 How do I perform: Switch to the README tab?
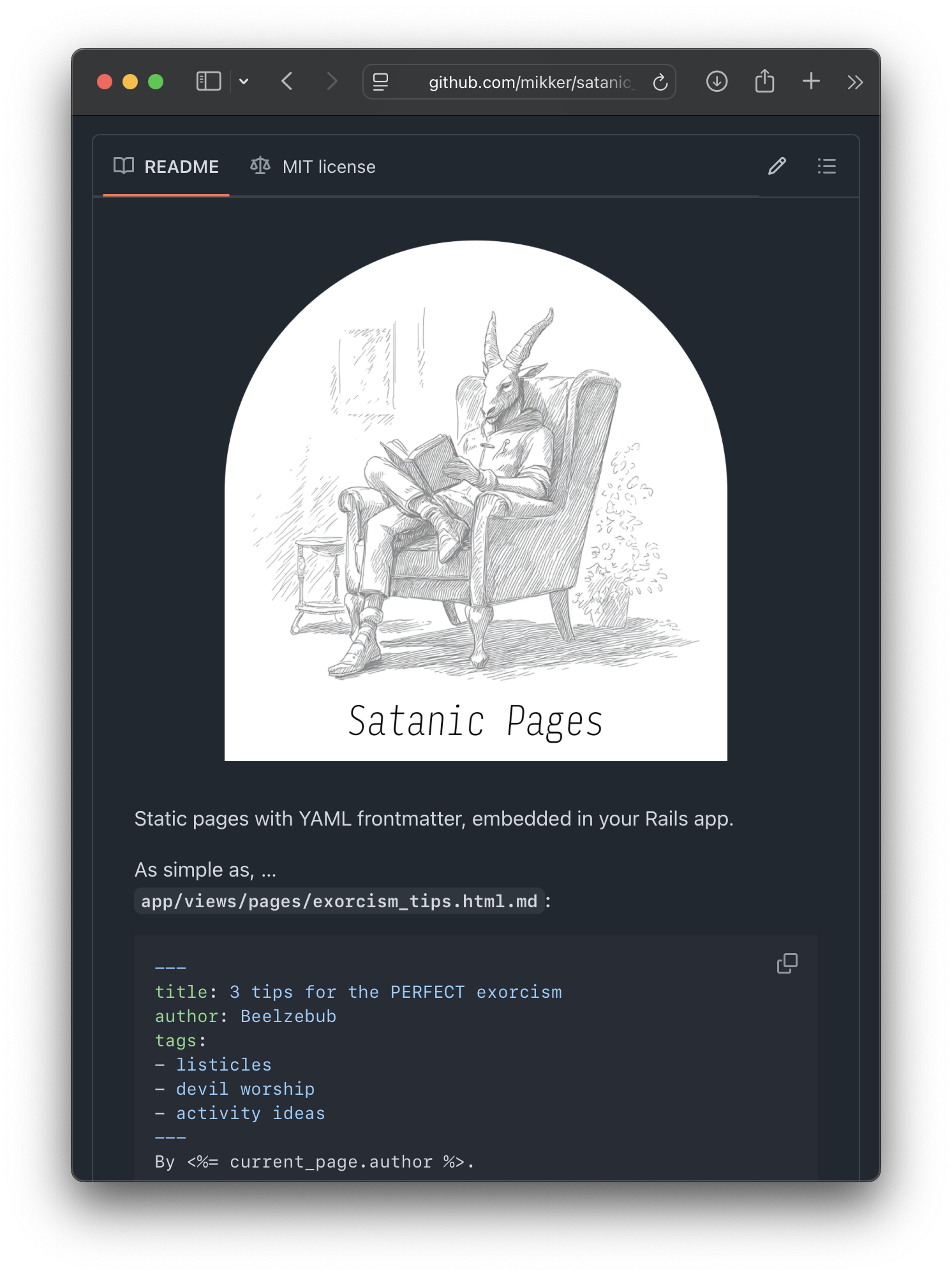click(x=166, y=167)
